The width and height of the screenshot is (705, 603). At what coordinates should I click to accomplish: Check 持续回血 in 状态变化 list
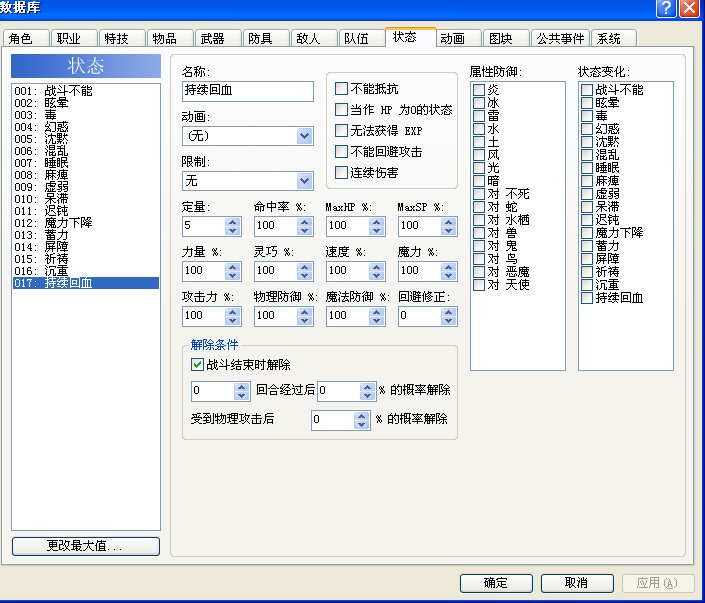587,298
